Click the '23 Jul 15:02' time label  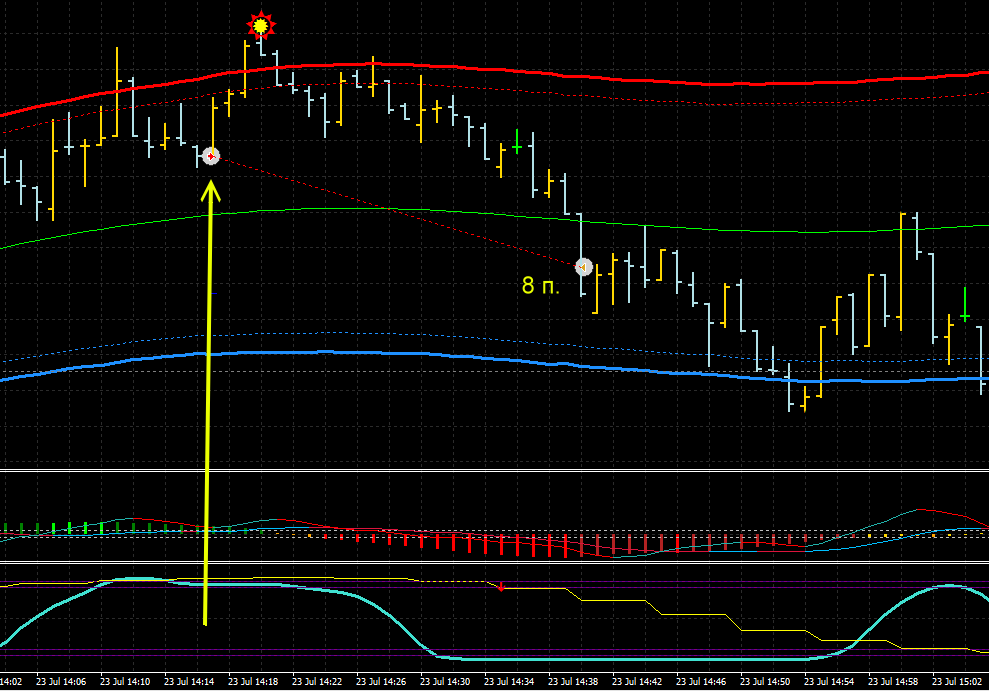[x=957, y=681]
